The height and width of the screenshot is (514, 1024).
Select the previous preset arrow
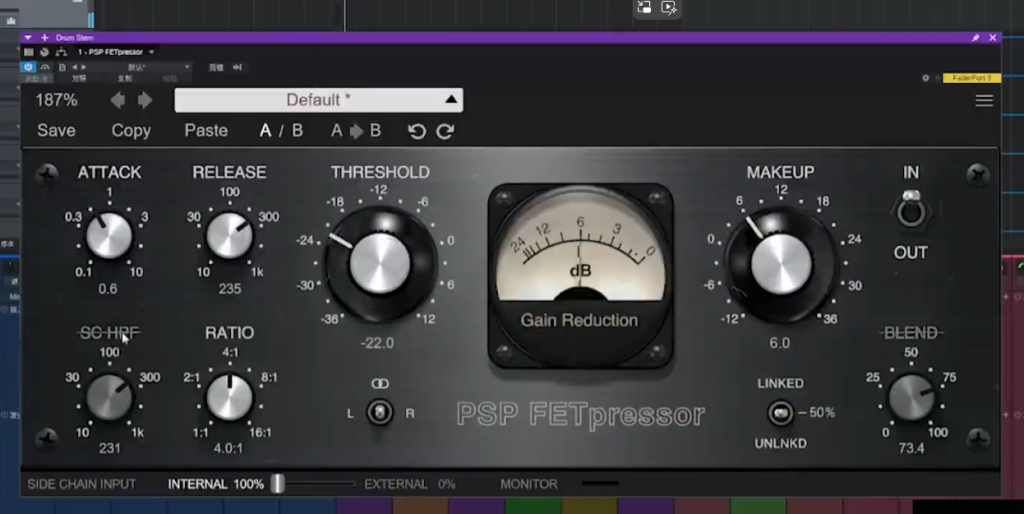tap(118, 100)
